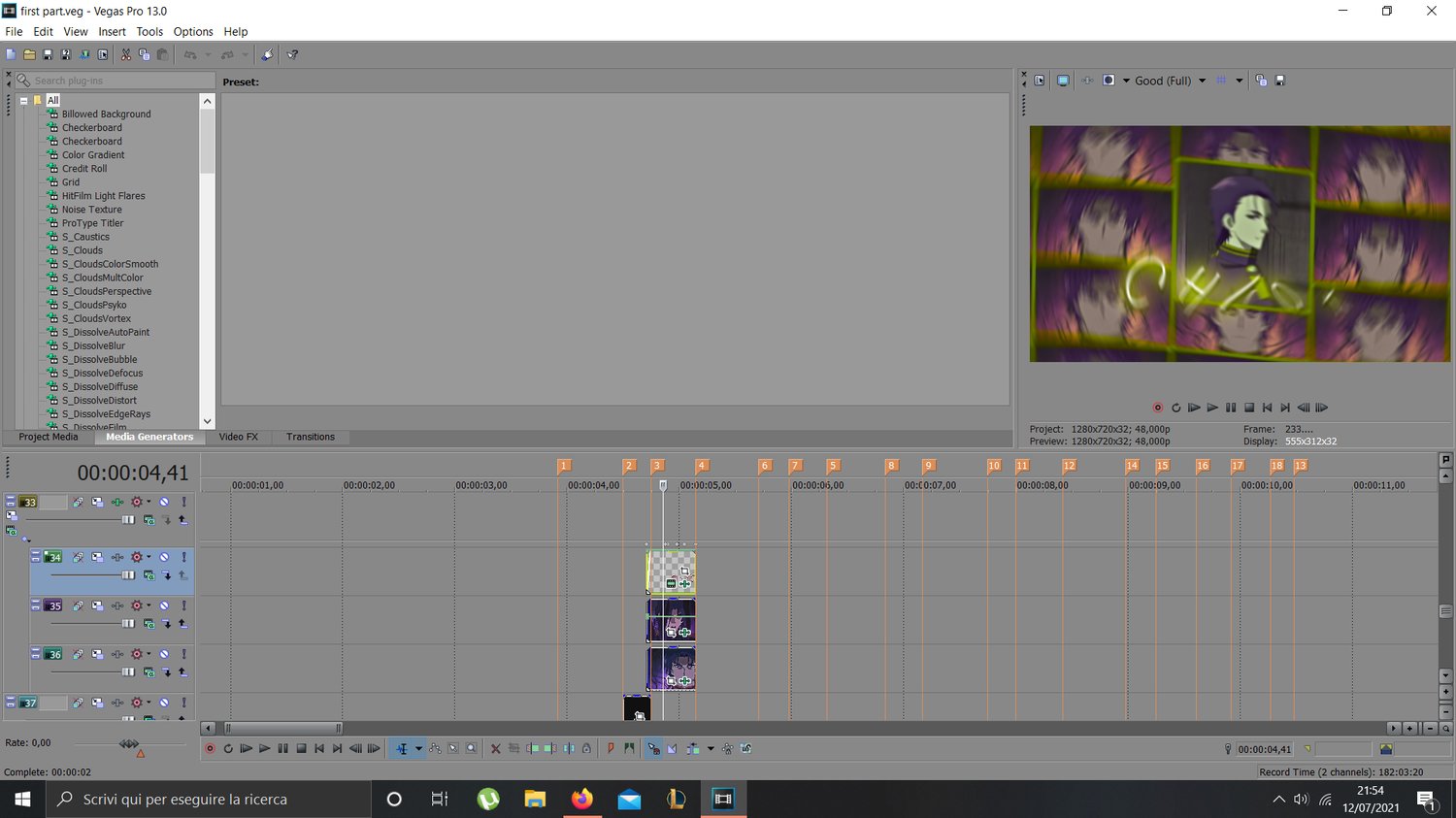The image size is (1456, 818).
Task: Select the Envelope Edit tool
Action: (x=435, y=749)
